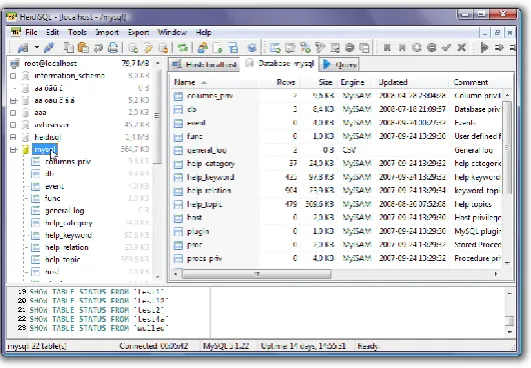
Task: Open the User Manager toolbar icon
Action: point(203,48)
